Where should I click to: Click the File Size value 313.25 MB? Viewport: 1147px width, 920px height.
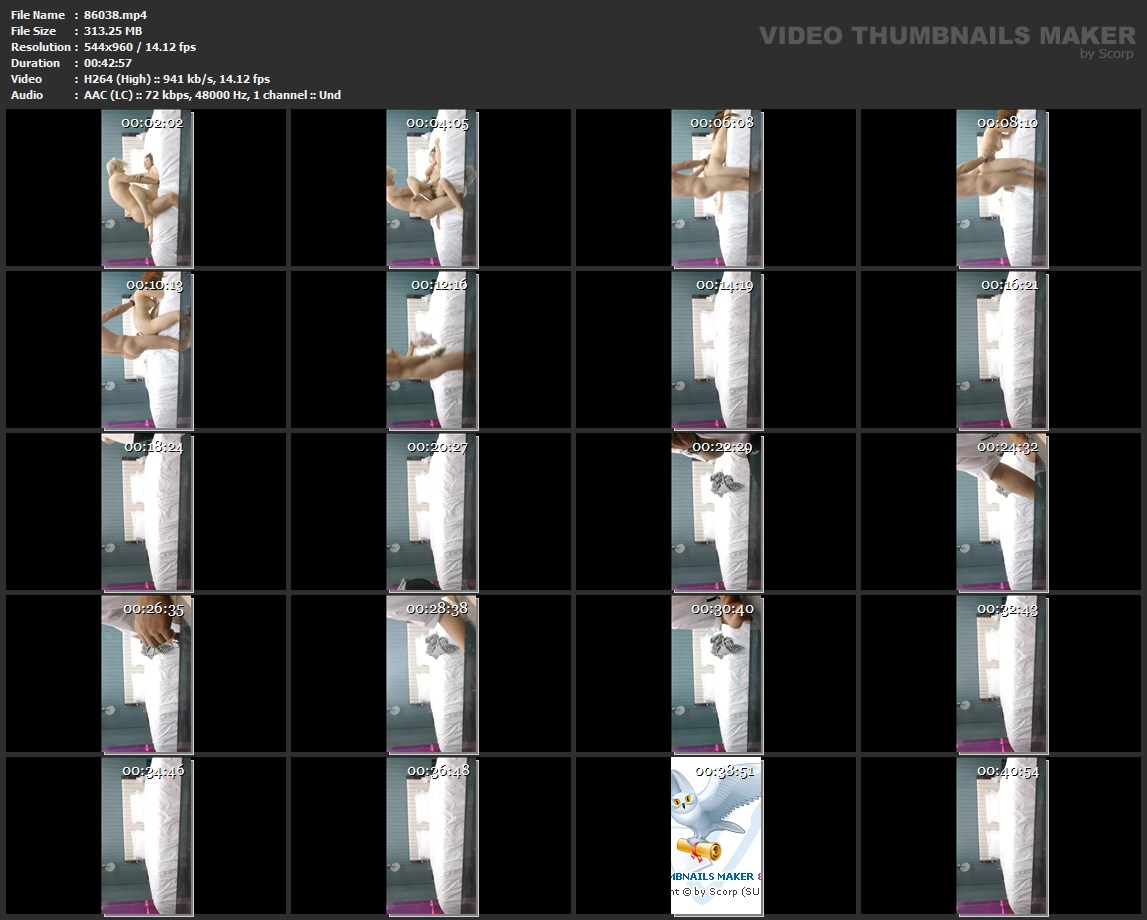(113, 31)
